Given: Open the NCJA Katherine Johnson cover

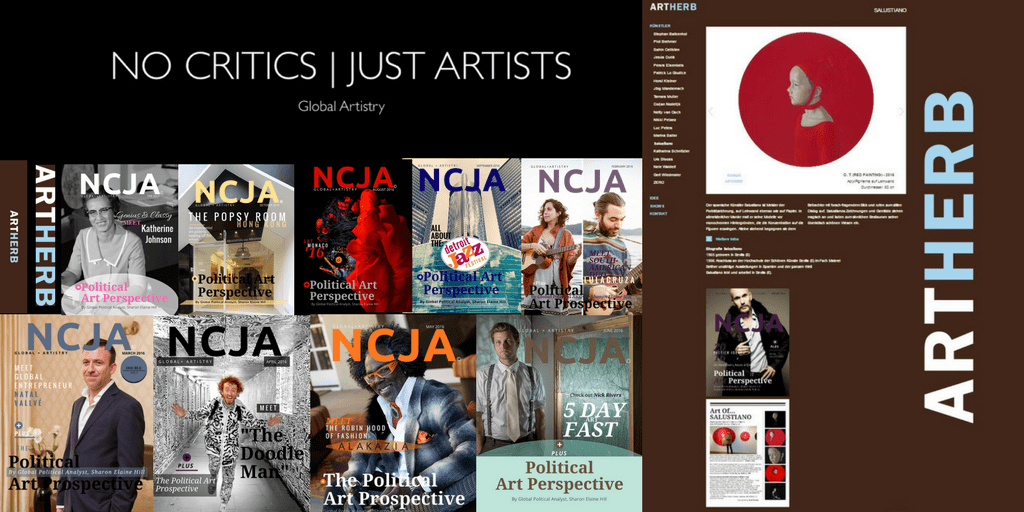Looking at the screenshot, I should coord(120,239).
